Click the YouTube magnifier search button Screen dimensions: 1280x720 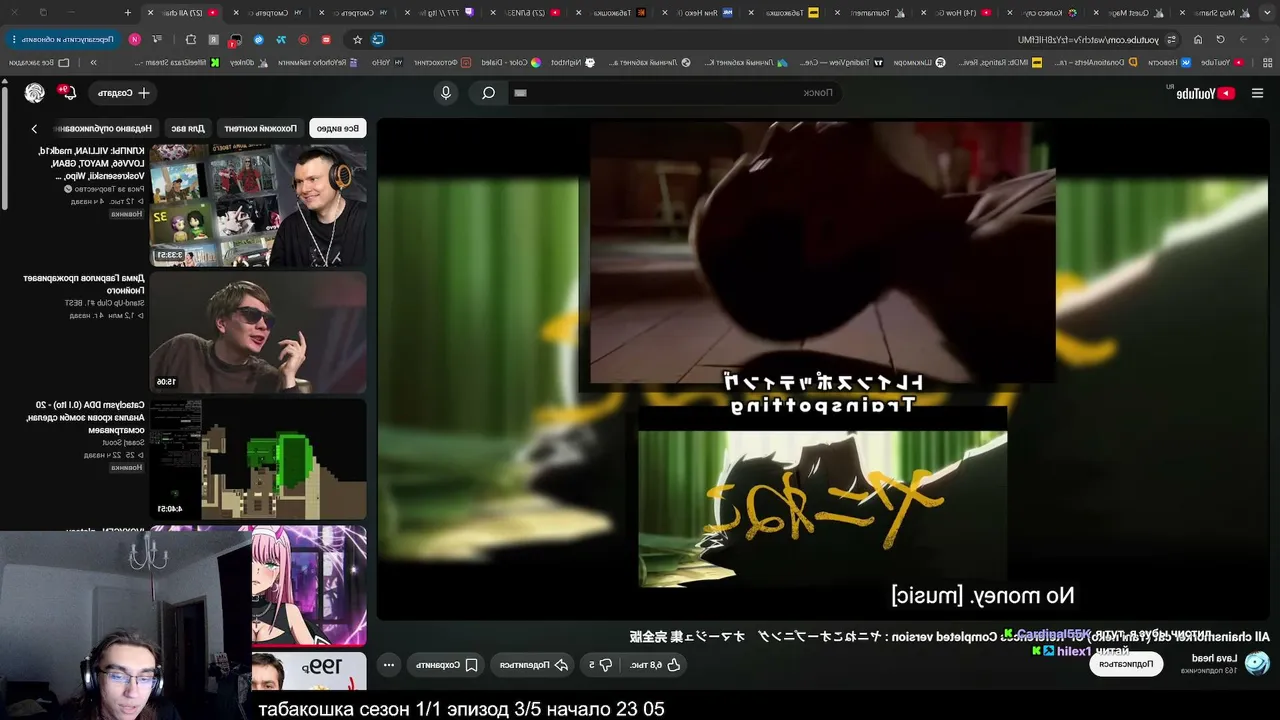[488, 93]
